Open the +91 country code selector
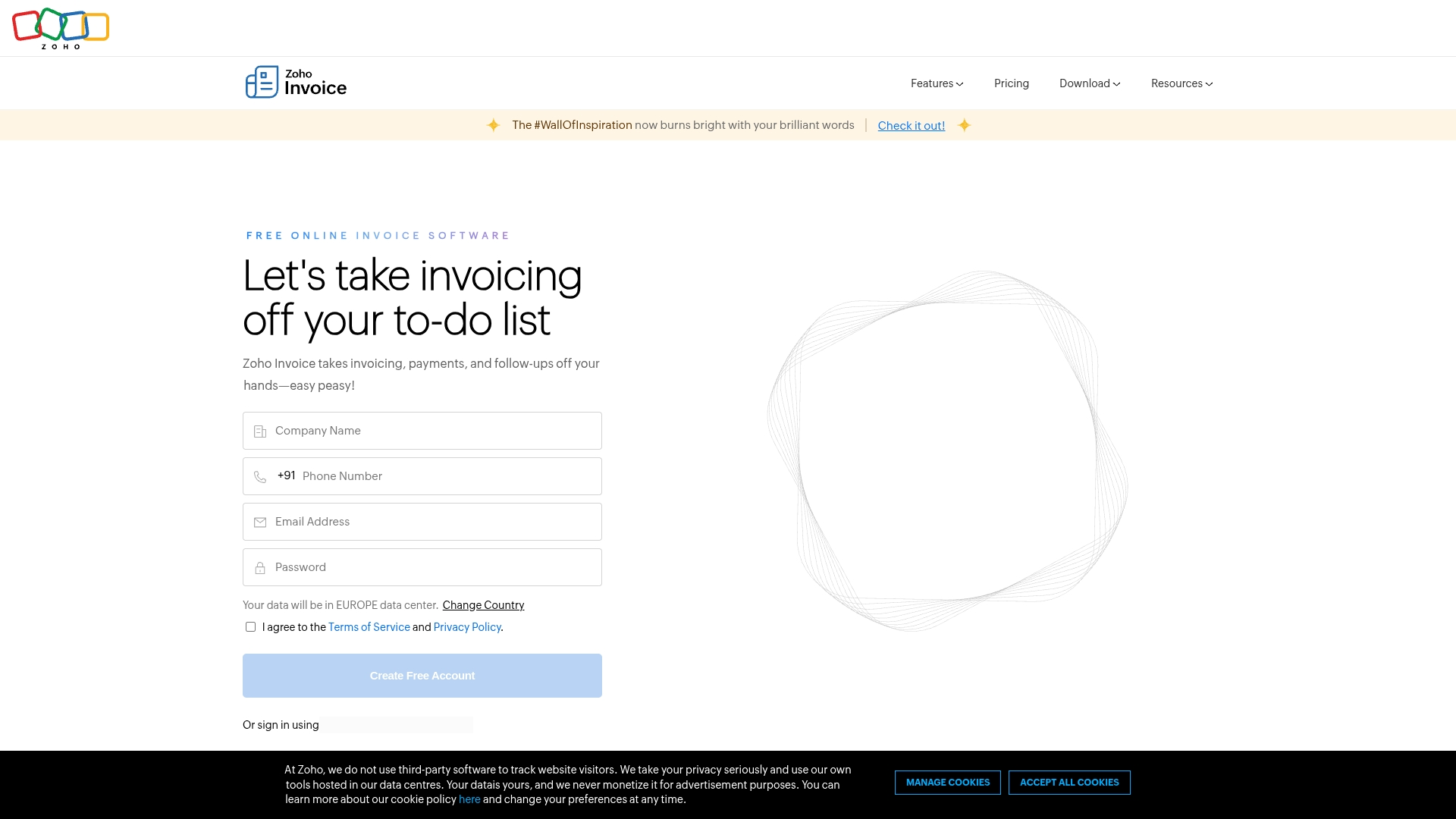The height and width of the screenshot is (819, 1456). pyautogui.click(x=286, y=475)
